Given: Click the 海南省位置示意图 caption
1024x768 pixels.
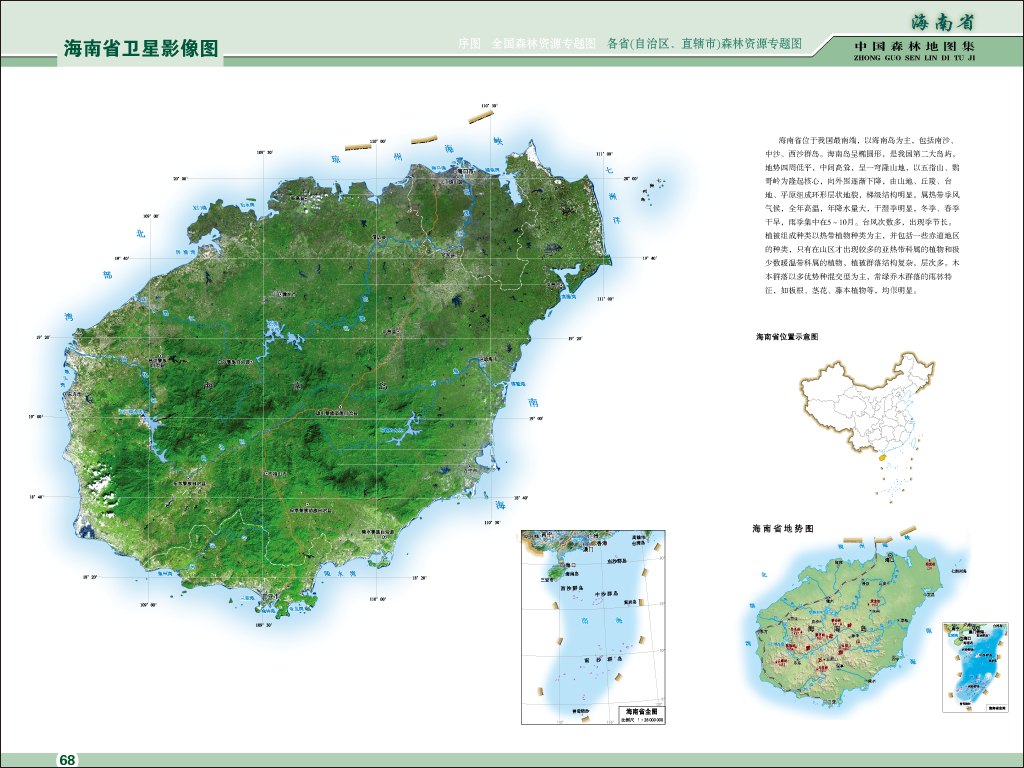Looking at the screenshot, I should [787, 337].
